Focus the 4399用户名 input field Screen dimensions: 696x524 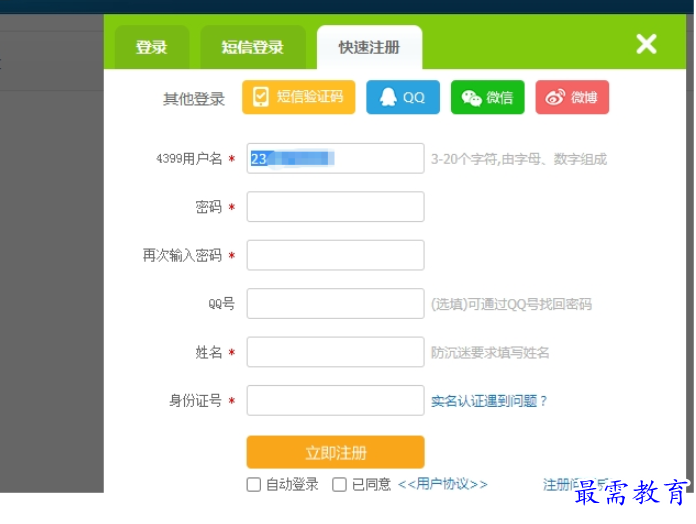tap(336, 158)
